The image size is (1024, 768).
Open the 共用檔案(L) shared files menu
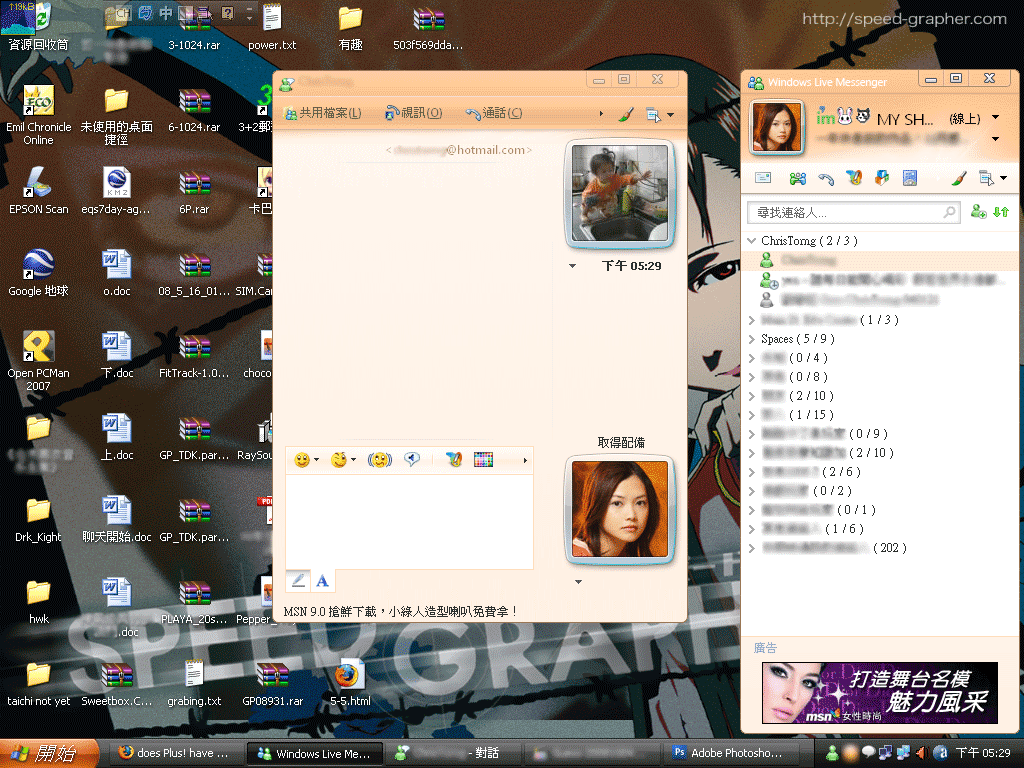click(323, 113)
